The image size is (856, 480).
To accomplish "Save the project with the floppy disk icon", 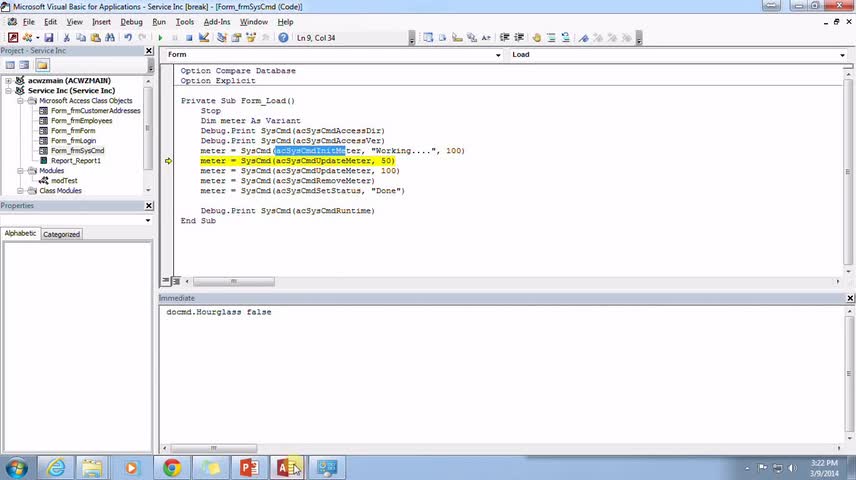I will 49,38.
